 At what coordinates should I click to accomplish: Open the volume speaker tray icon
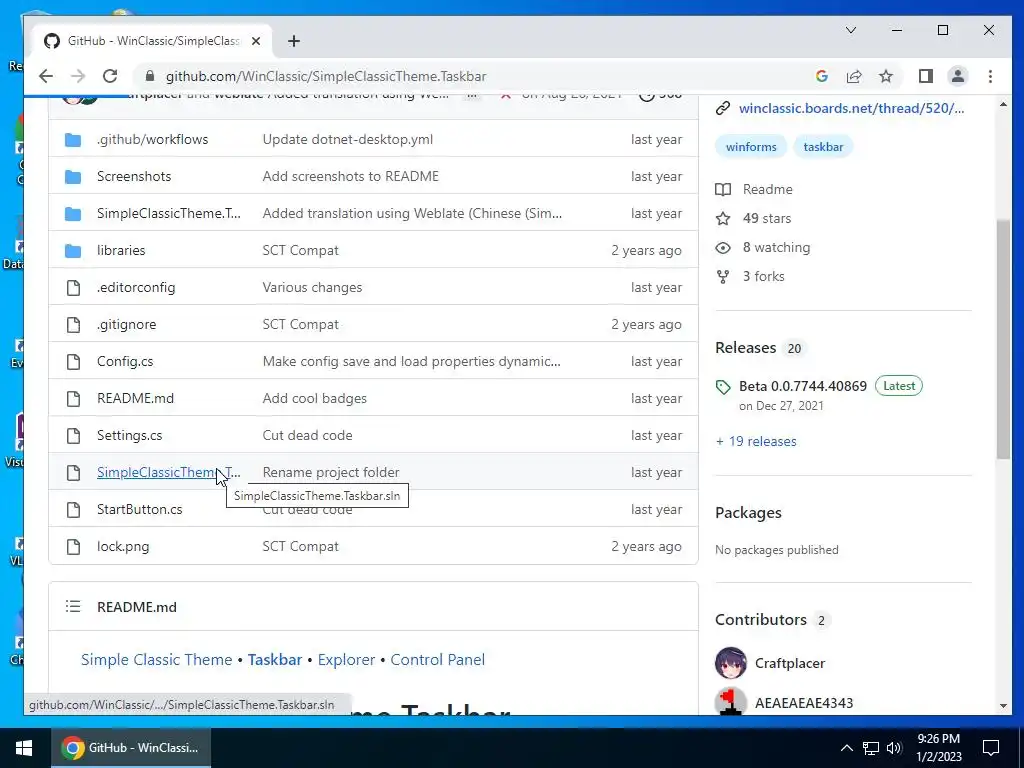point(894,748)
